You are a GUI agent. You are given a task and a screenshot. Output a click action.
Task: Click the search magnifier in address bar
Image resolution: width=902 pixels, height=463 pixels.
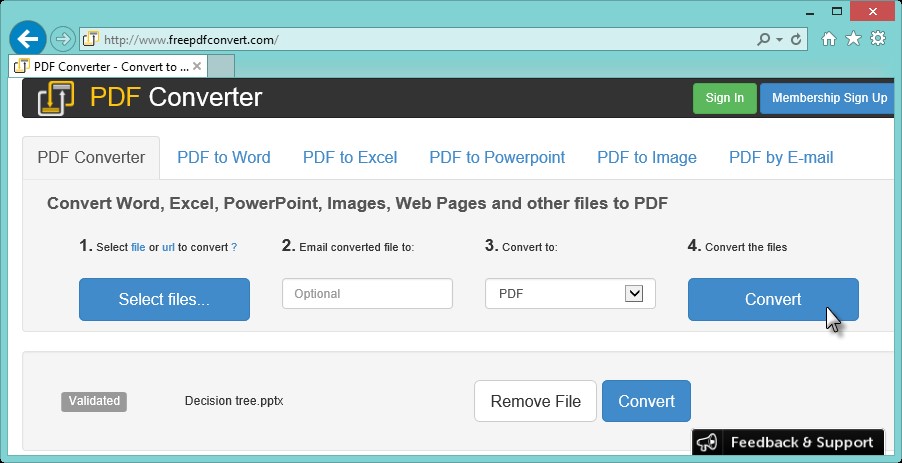point(763,40)
